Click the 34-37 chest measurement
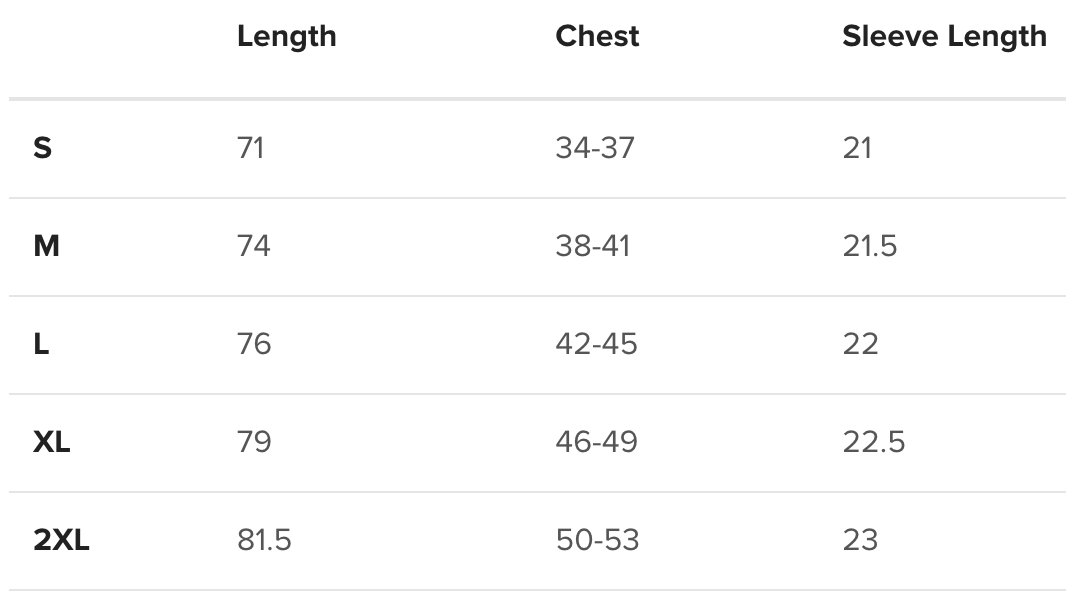Screen dimensions: 1066x596 point(595,148)
